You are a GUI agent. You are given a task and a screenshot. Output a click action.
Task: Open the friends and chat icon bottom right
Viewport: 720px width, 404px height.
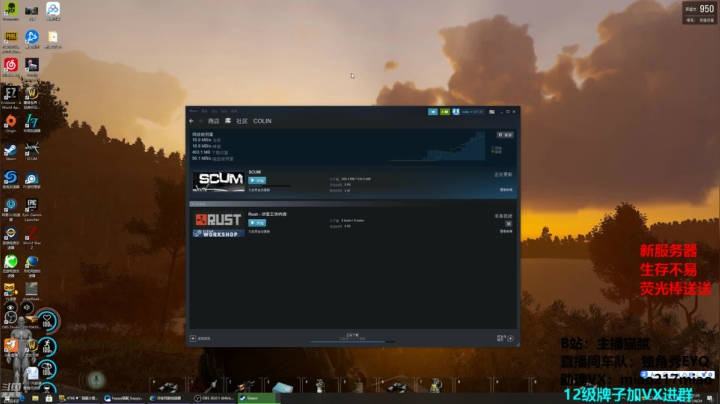tap(510, 338)
